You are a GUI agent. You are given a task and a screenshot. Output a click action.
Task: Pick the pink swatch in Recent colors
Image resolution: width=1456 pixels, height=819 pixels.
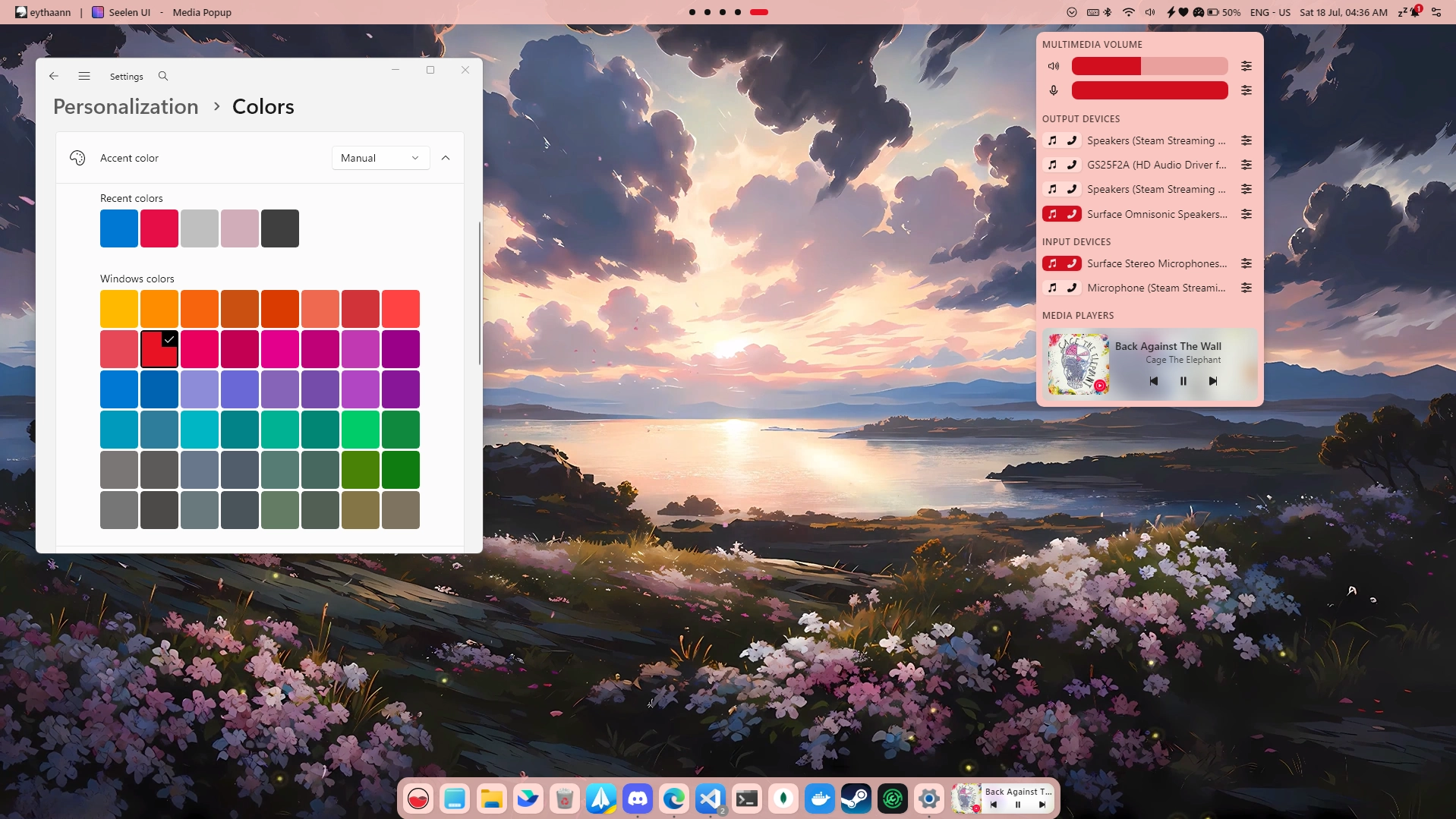point(239,228)
